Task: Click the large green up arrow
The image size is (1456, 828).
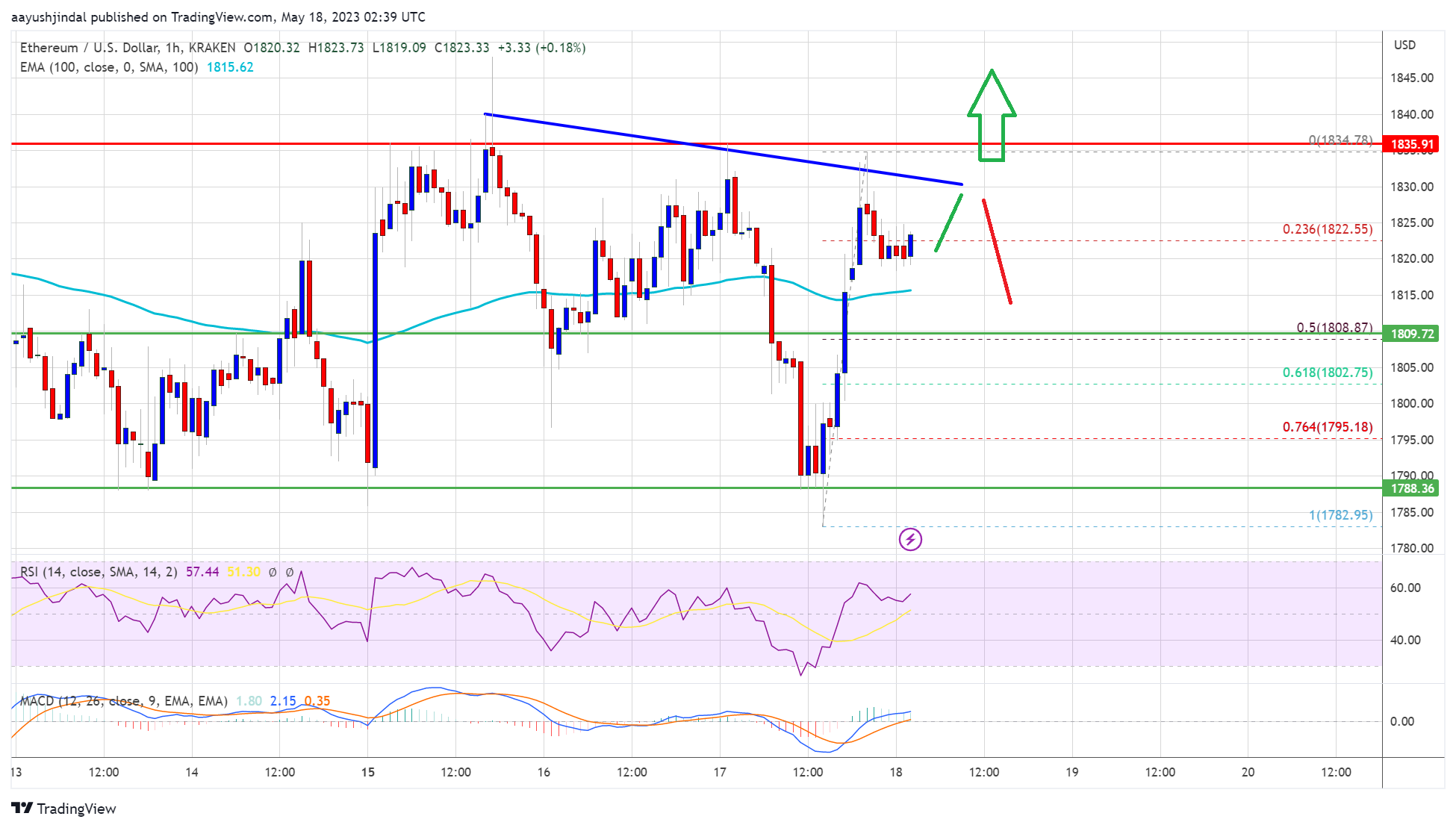Action: [x=992, y=115]
